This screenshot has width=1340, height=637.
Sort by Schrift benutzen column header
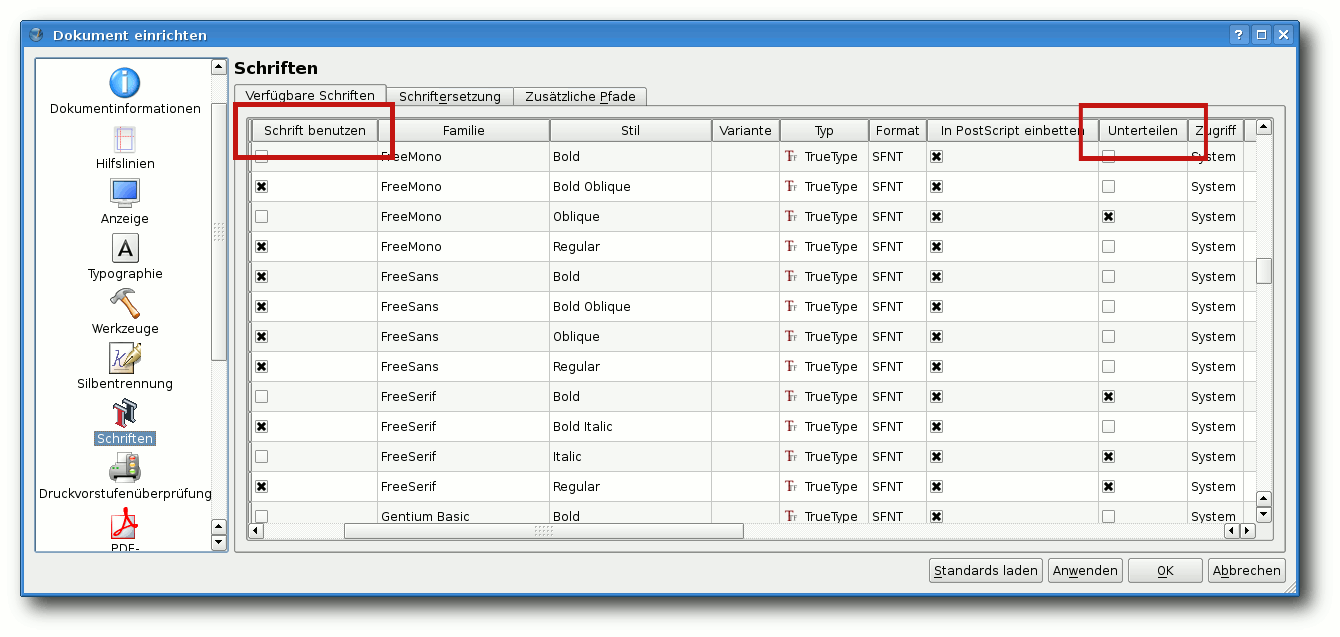pos(314,130)
